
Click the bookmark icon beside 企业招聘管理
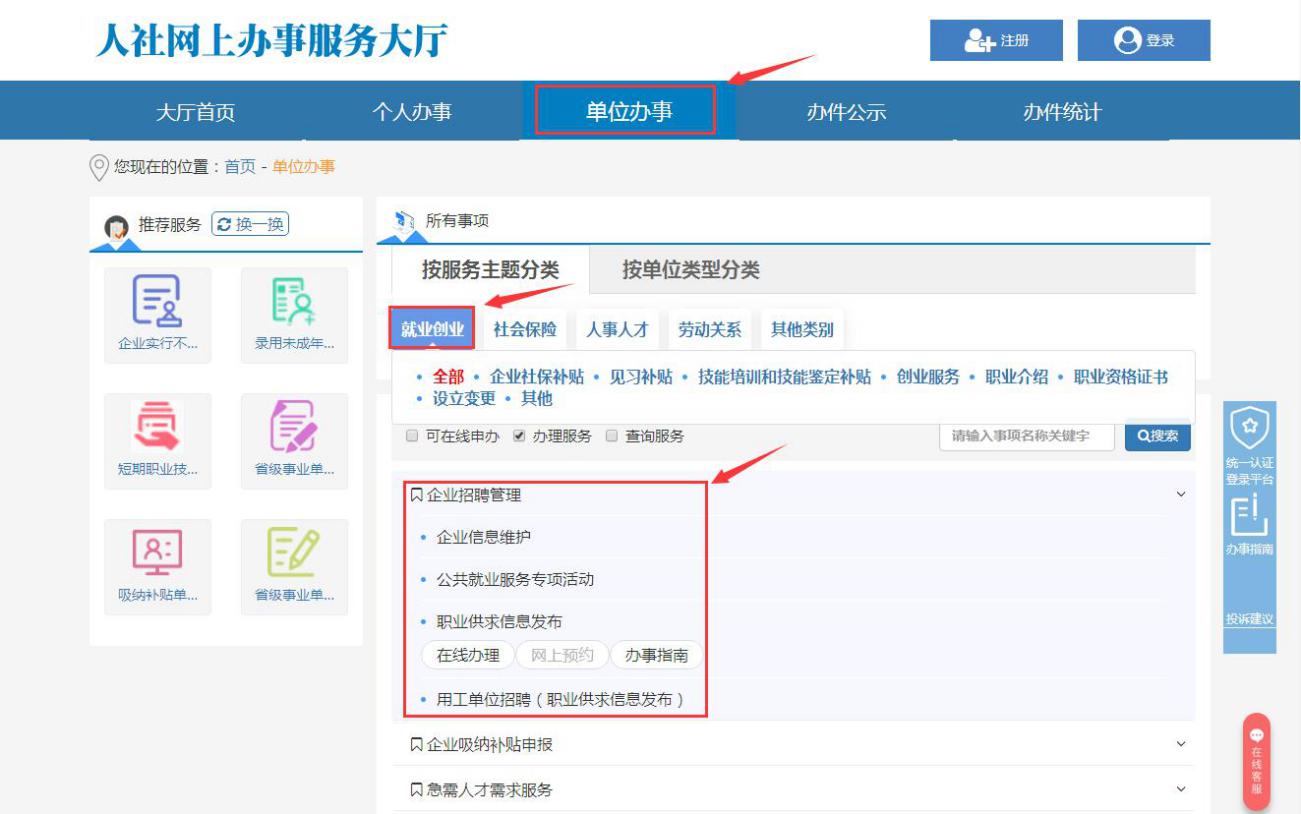[x=416, y=495]
